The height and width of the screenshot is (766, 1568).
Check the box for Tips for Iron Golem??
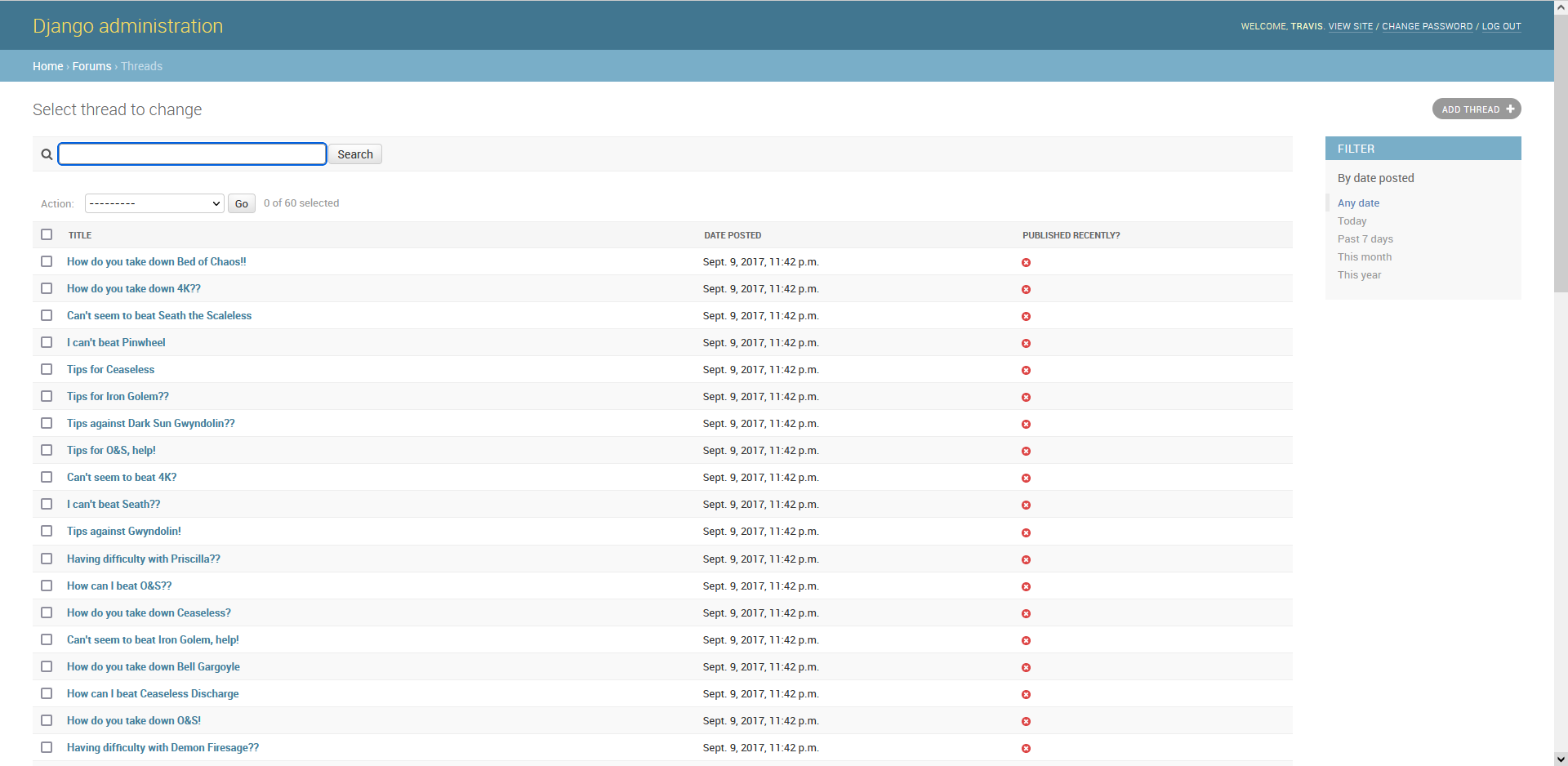(47, 396)
